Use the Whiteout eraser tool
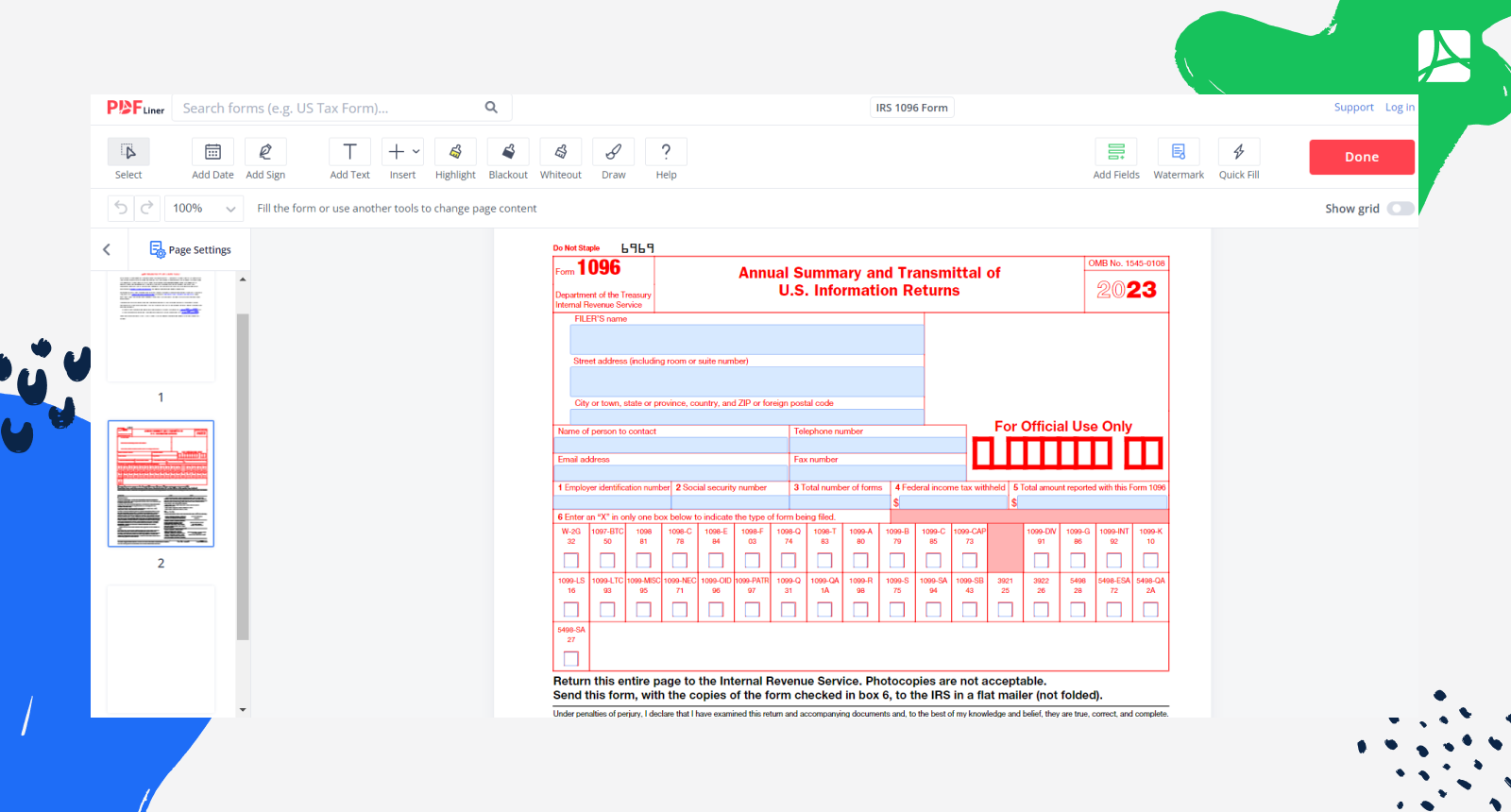 click(561, 152)
